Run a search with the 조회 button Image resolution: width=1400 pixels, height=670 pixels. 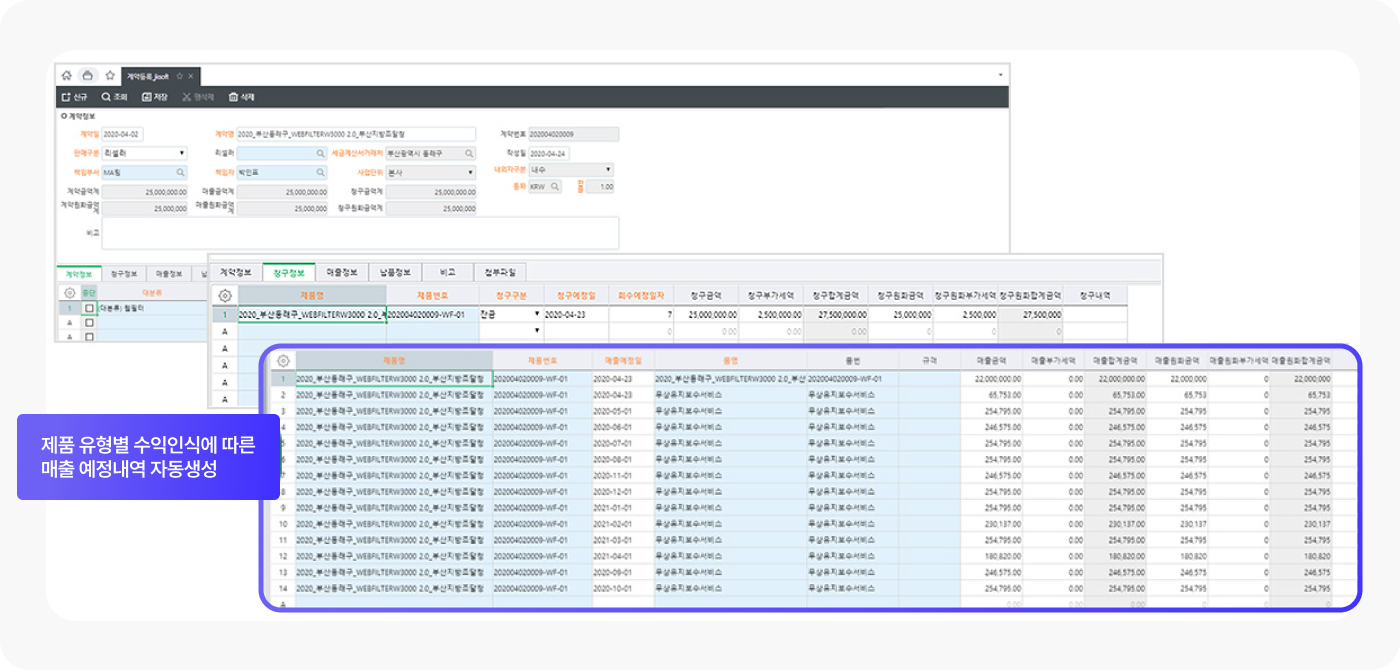point(114,97)
